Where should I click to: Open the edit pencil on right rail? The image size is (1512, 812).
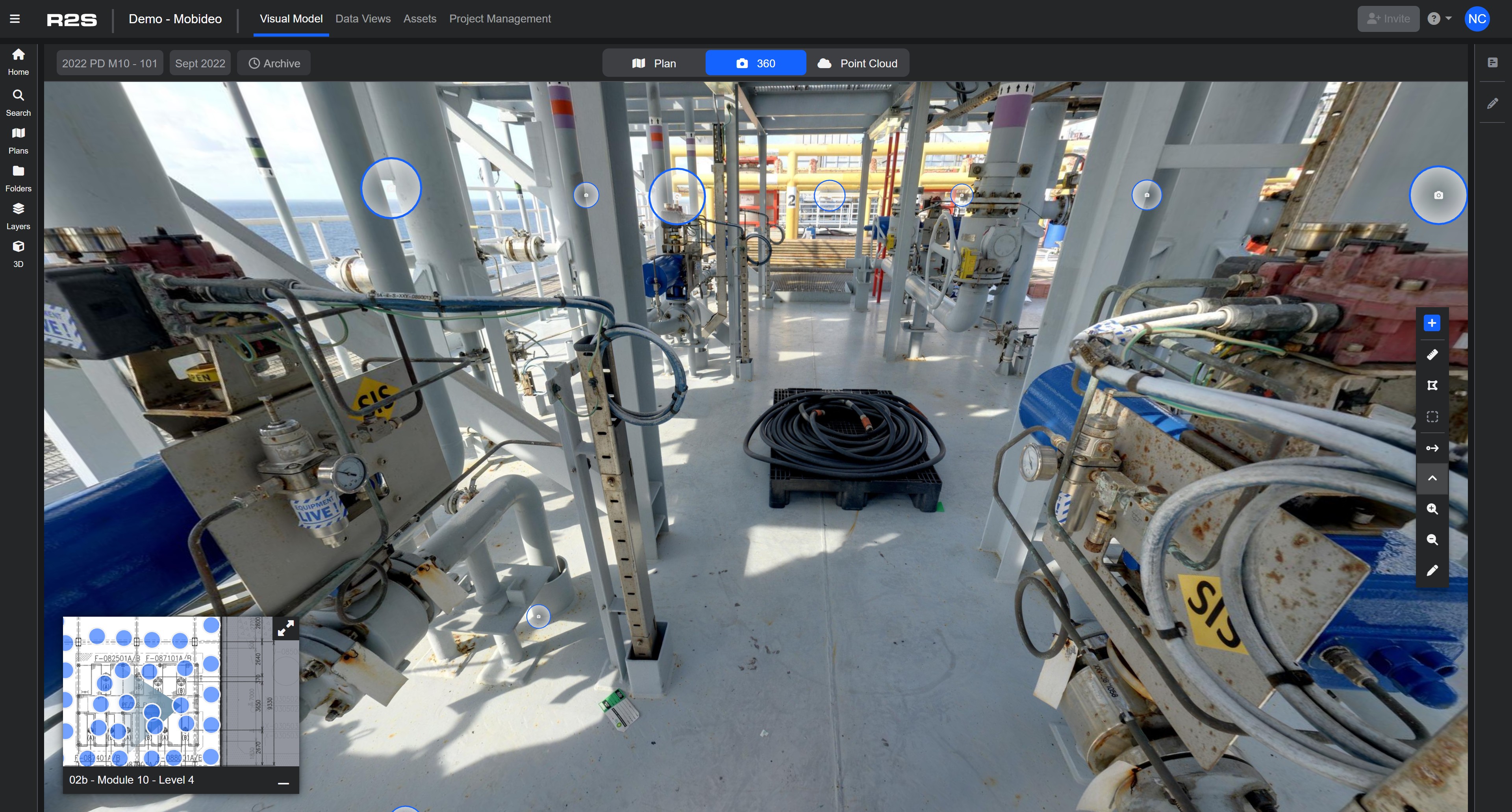(x=1493, y=104)
